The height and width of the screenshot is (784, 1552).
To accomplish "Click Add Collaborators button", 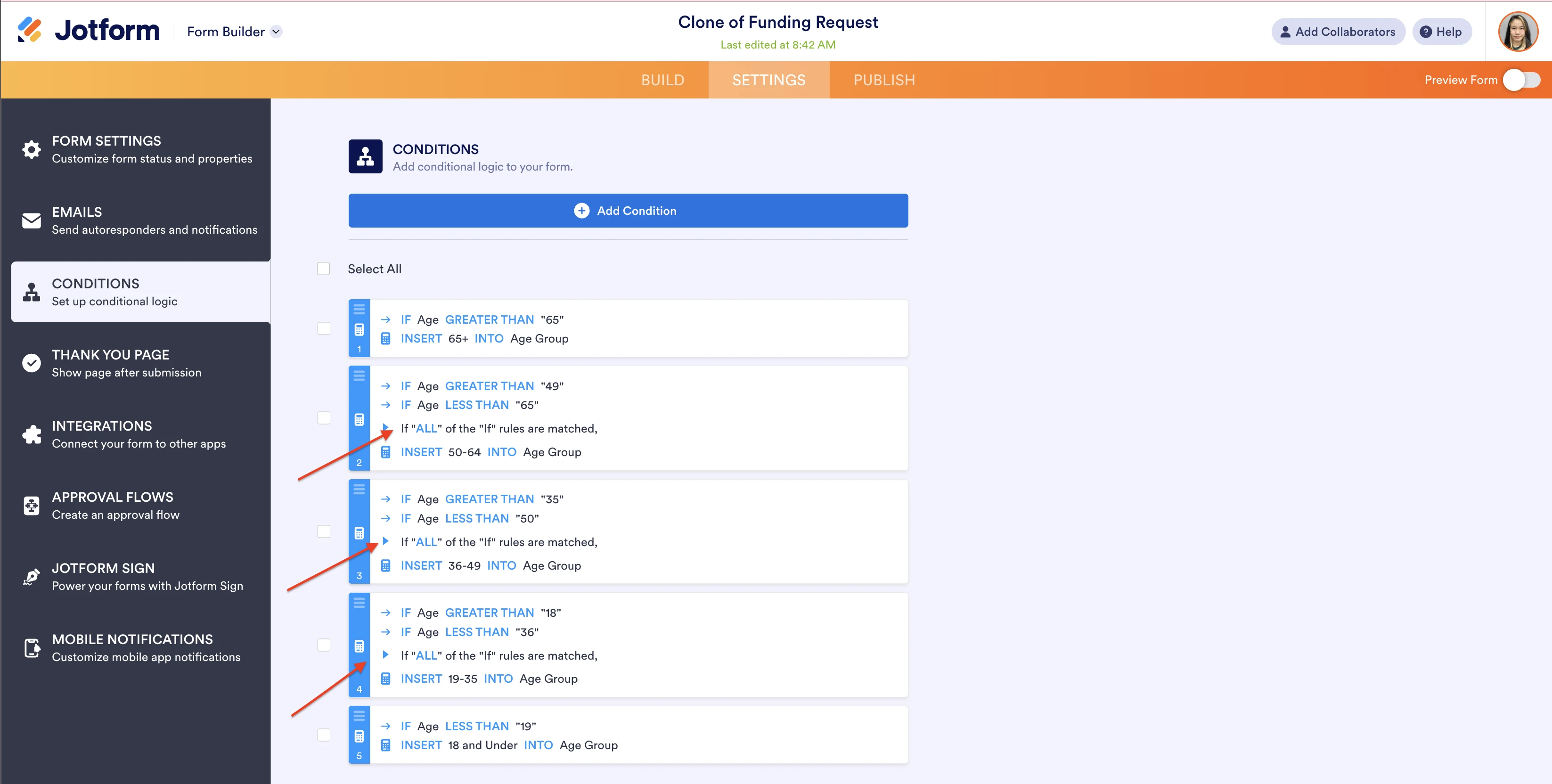I will pyautogui.click(x=1336, y=31).
